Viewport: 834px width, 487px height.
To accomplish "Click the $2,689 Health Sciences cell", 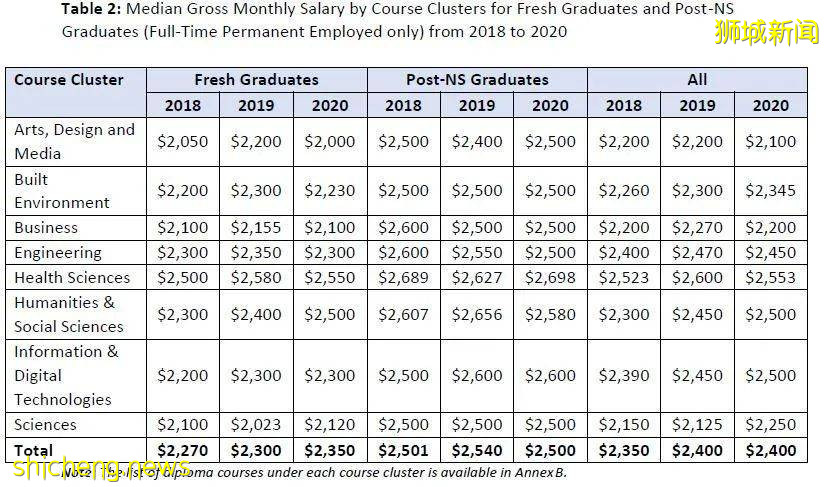I will click(404, 277).
